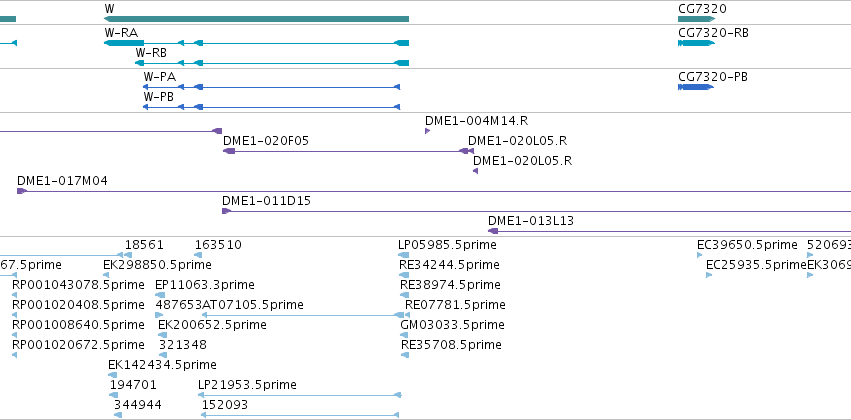Screen dimensions: 851x420
Task: Select the W-PA protein feature
Action: coord(271,87)
